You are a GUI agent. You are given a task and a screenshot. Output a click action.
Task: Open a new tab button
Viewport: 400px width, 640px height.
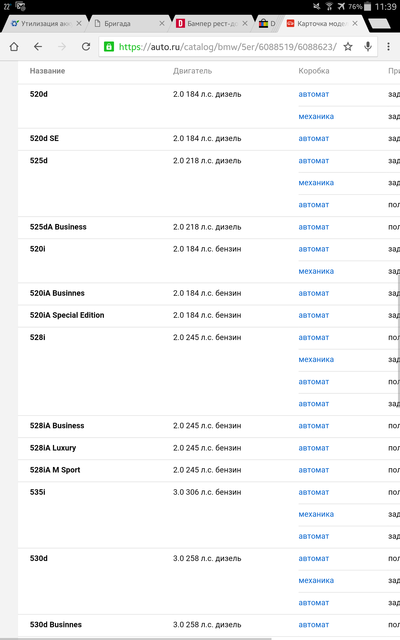(x=380, y=24)
